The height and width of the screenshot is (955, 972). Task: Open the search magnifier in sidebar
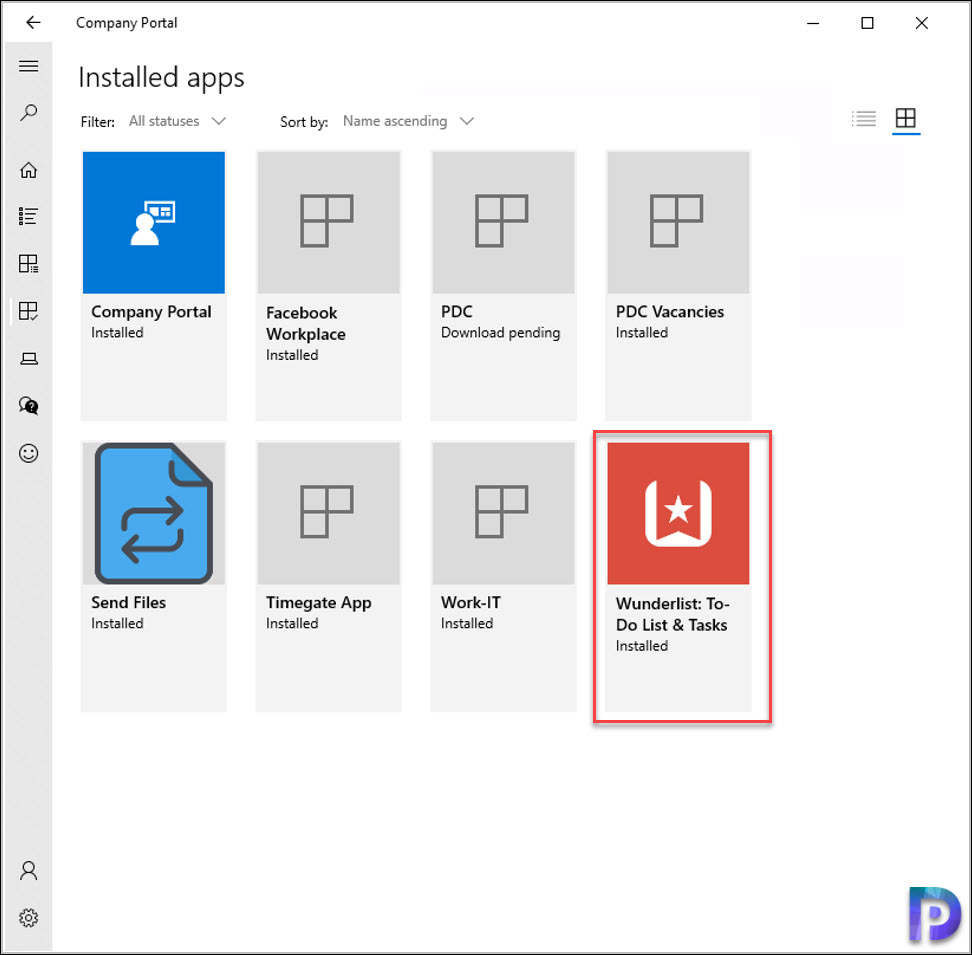coord(29,112)
